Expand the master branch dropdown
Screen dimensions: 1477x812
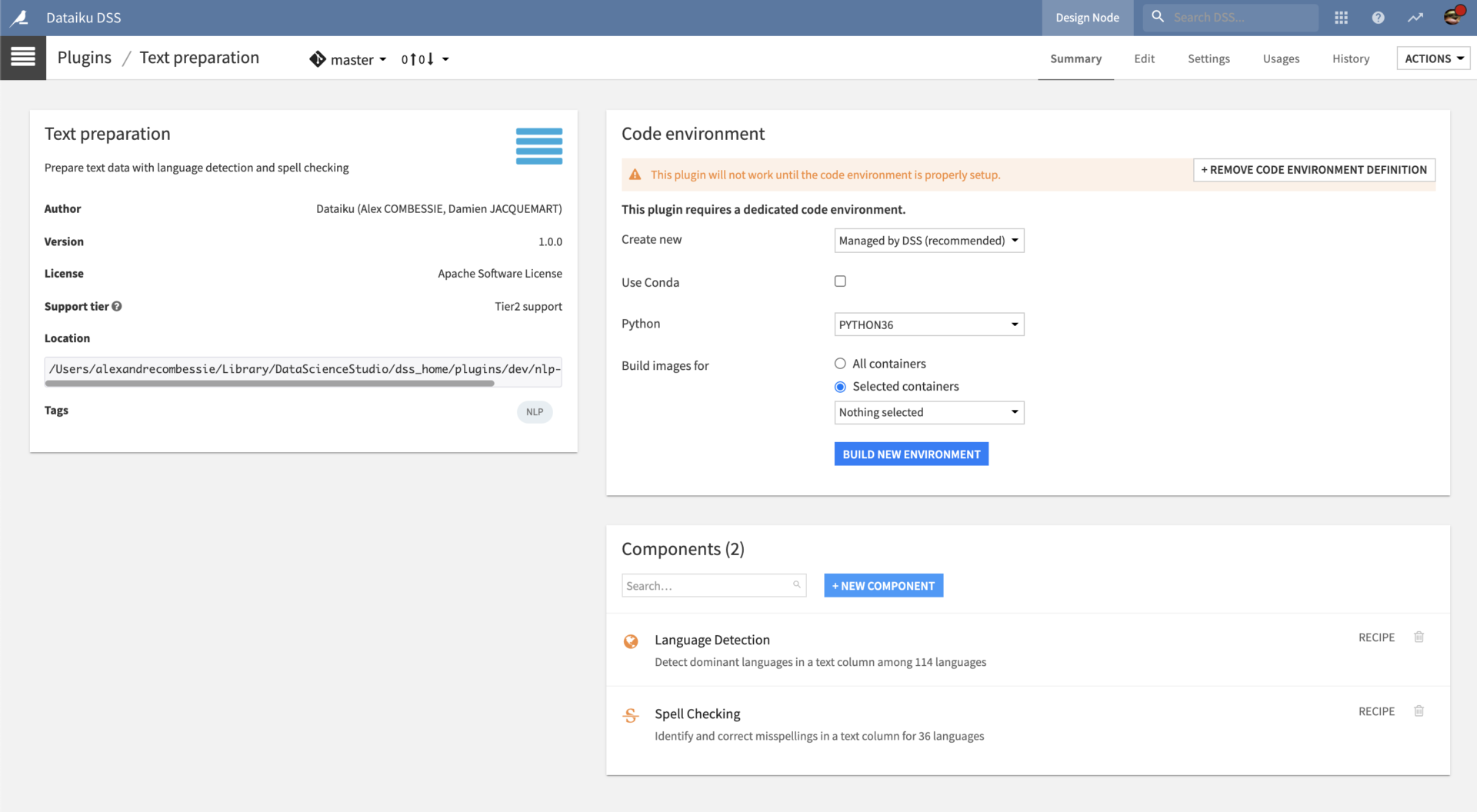pos(348,59)
